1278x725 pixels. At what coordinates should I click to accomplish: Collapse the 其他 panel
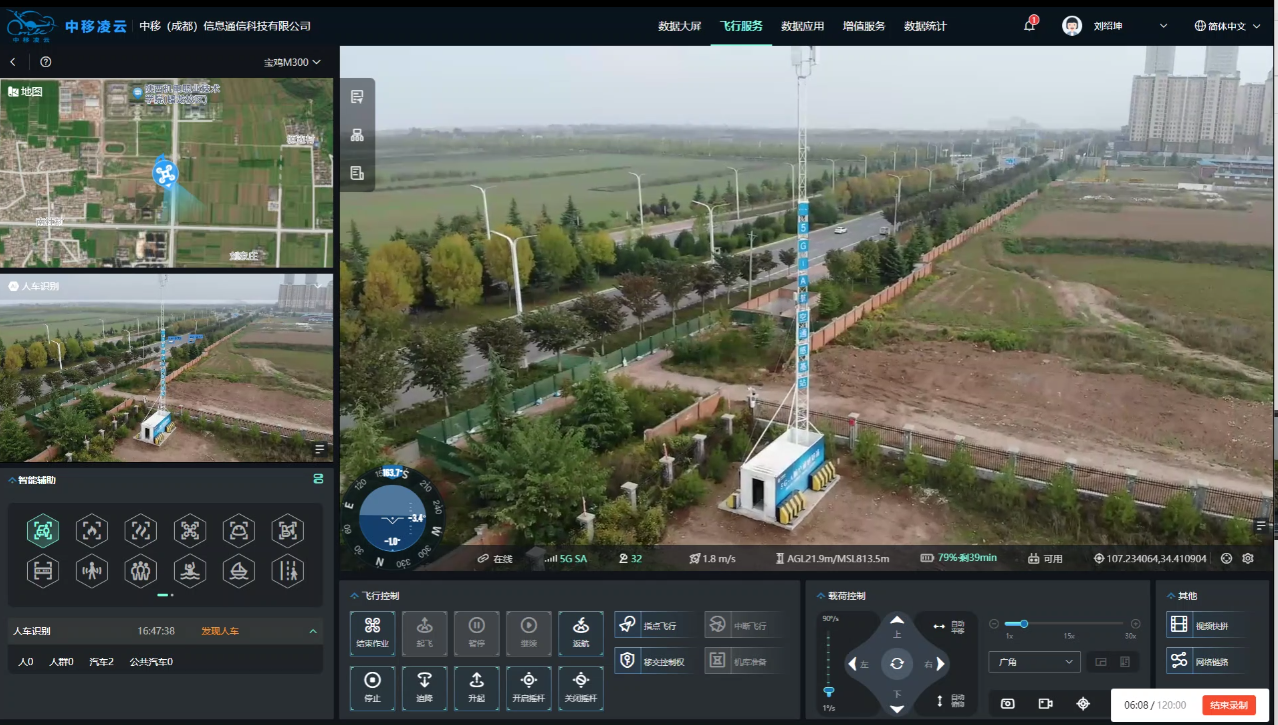tap(1170, 596)
